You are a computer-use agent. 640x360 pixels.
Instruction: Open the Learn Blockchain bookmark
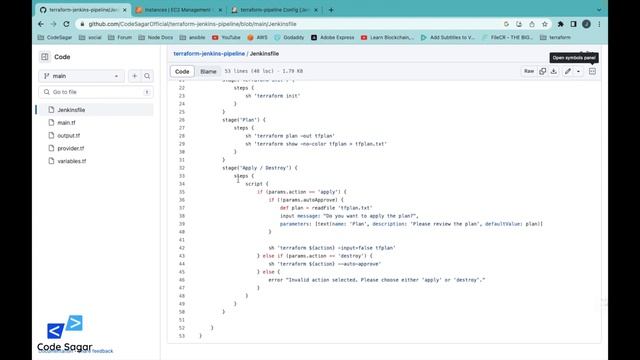tap(387, 37)
